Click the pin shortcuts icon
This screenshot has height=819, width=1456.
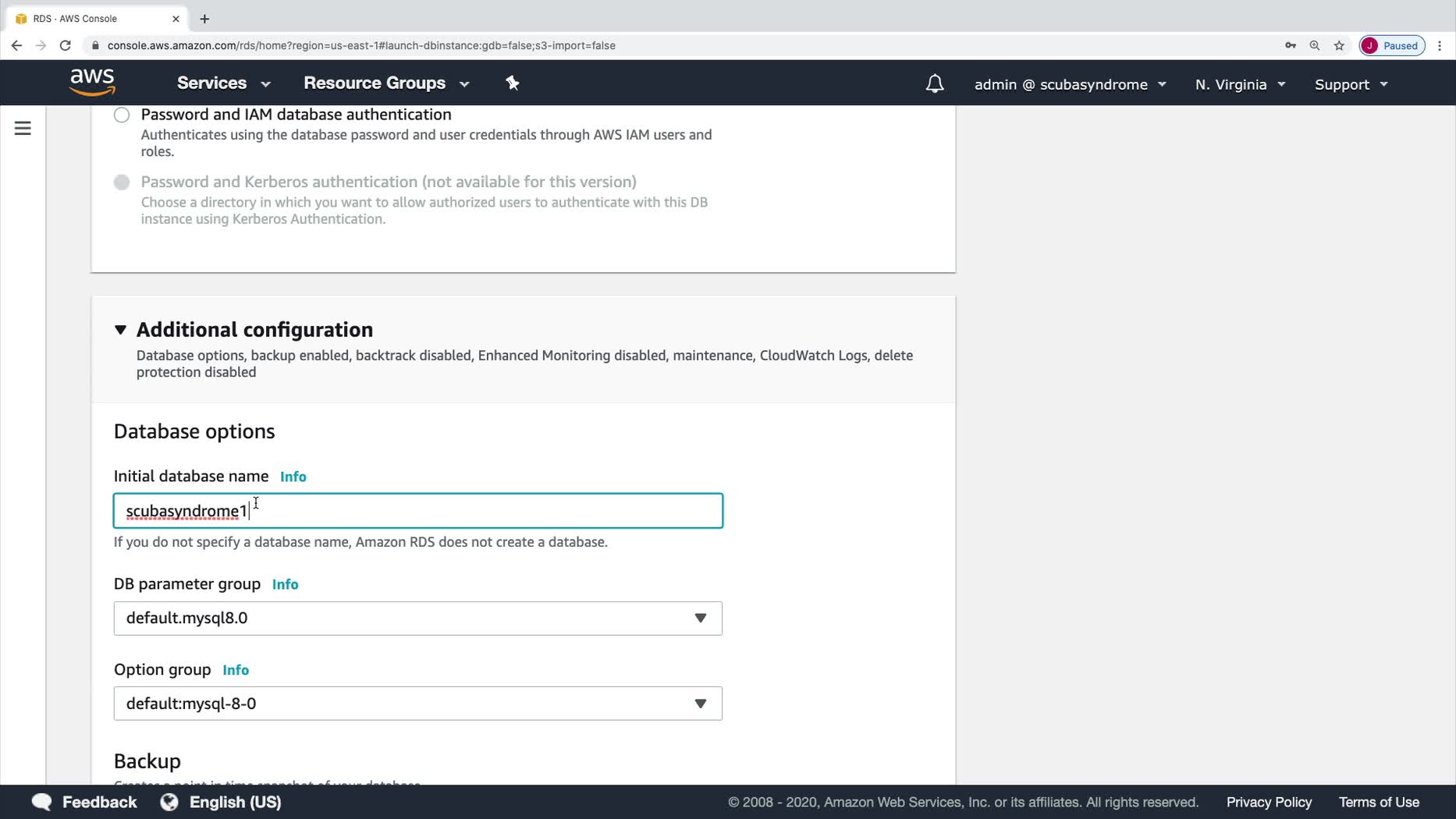coord(512,83)
